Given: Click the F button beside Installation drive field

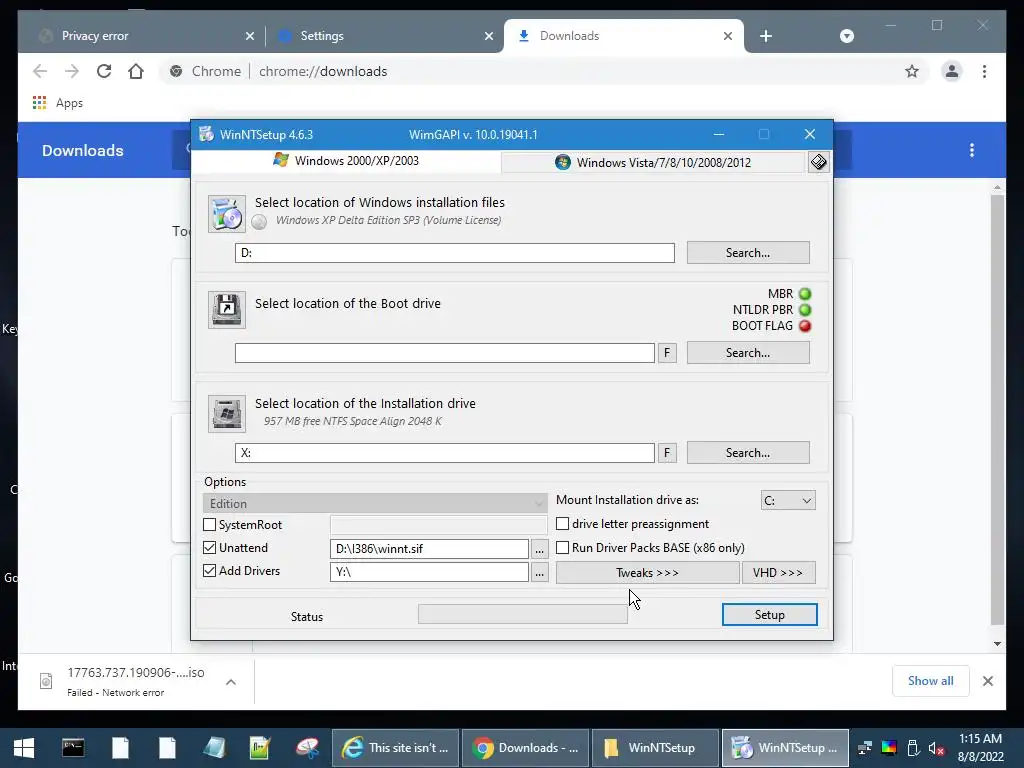Looking at the screenshot, I should (x=667, y=453).
